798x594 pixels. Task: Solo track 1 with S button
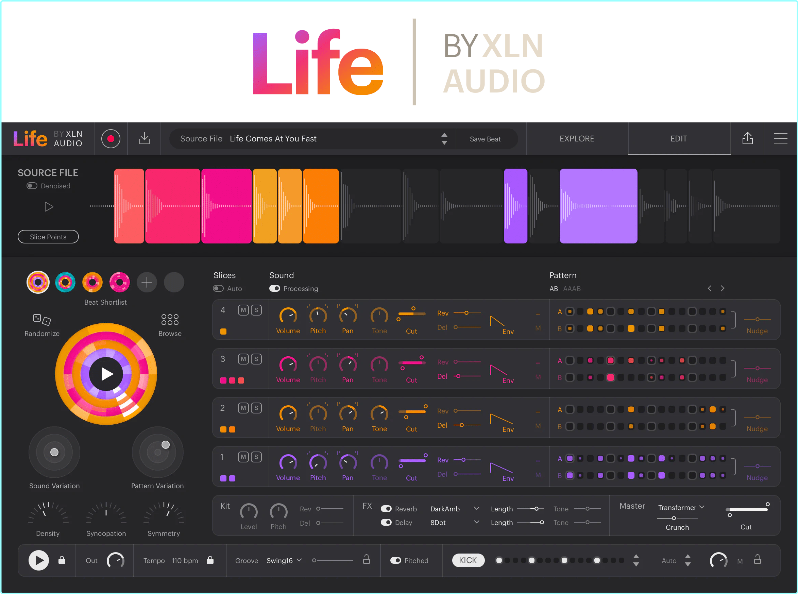pyautogui.click(x=256, y=457)
